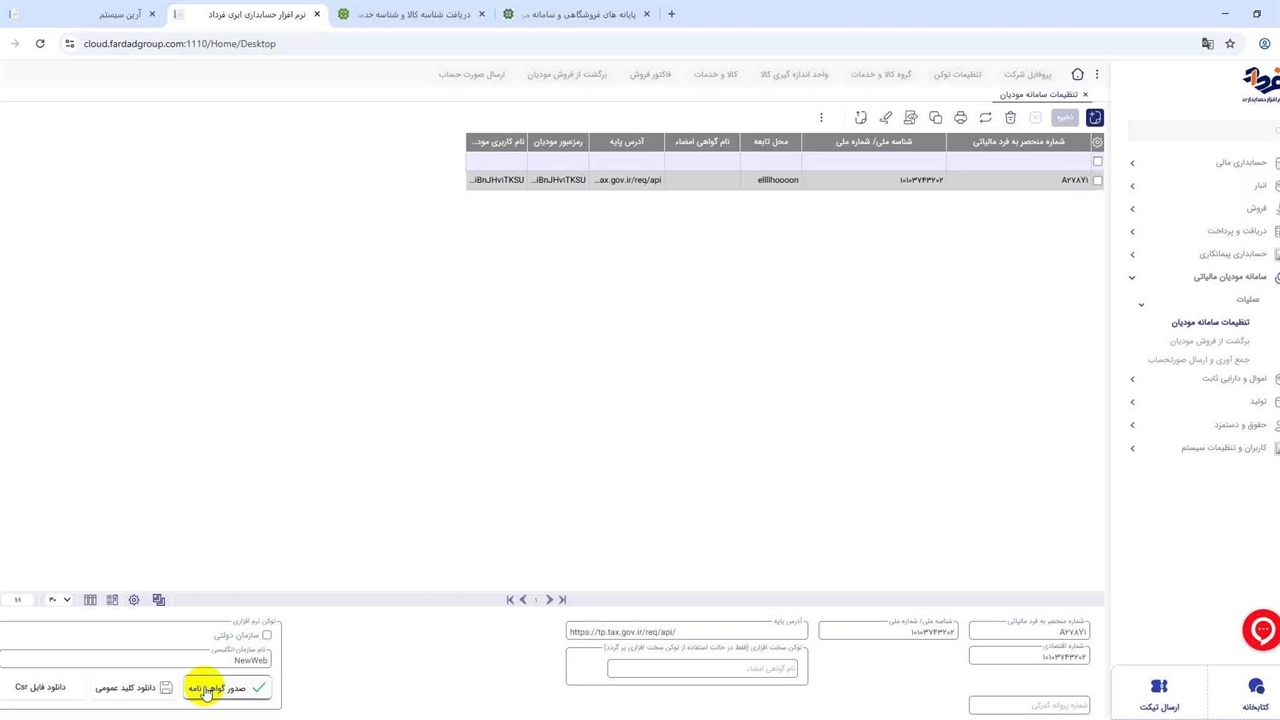Open grid settings gear in table header
1280x720 pixels.
point(1097,142)
